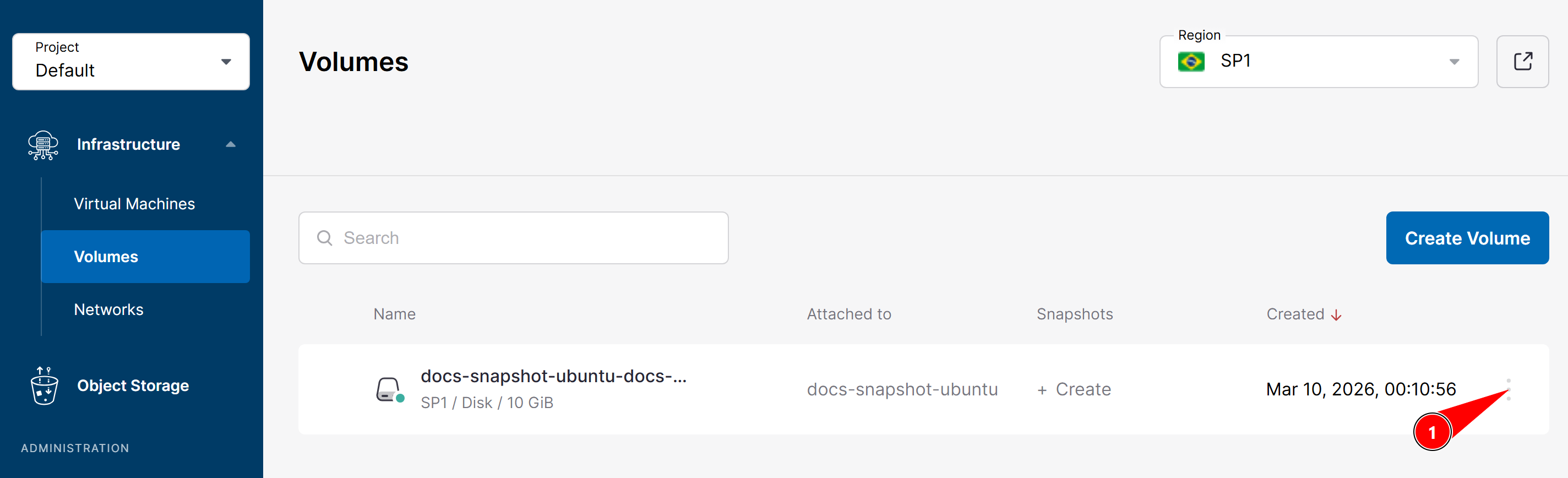
Task: Click the Create Volume button
Action: (x=1467, y=238)
